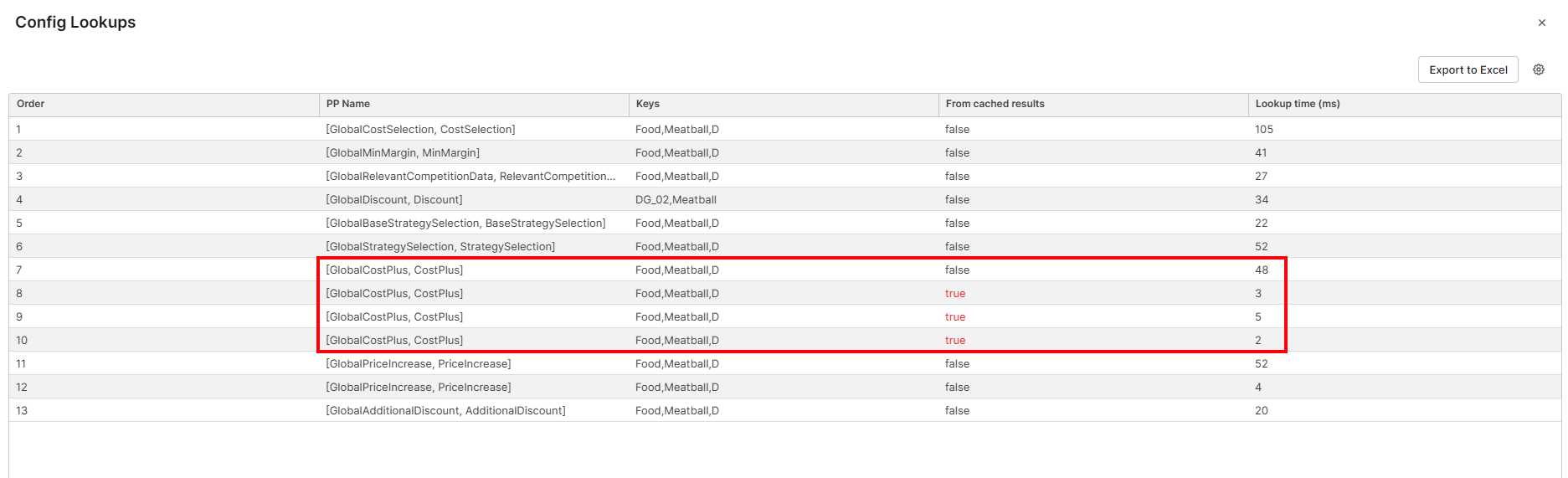
Task: Click order number 10 cell
Action: point(22,340)
